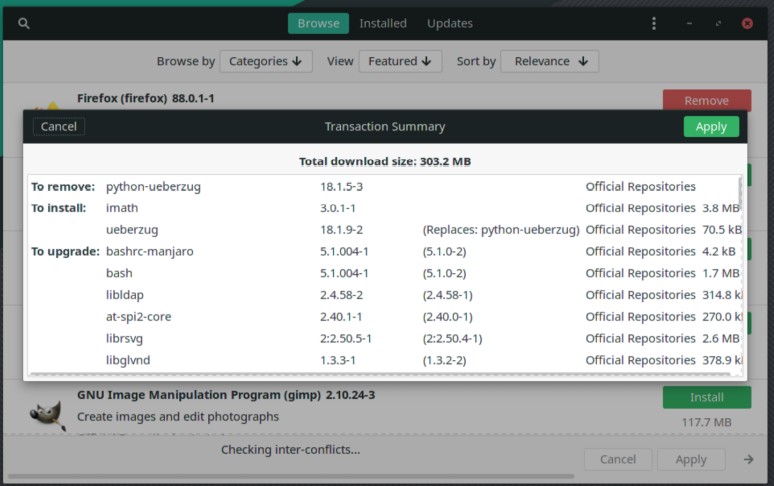Image resolution: width=774 pixels, height=486 pixels.
Task: Install the GIMP package
Action: coord(707,397)
